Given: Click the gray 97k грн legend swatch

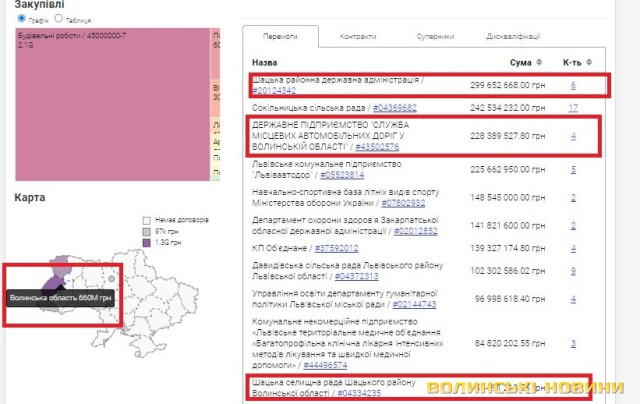Looking at the screenshot, I should [x=146, y=230].
